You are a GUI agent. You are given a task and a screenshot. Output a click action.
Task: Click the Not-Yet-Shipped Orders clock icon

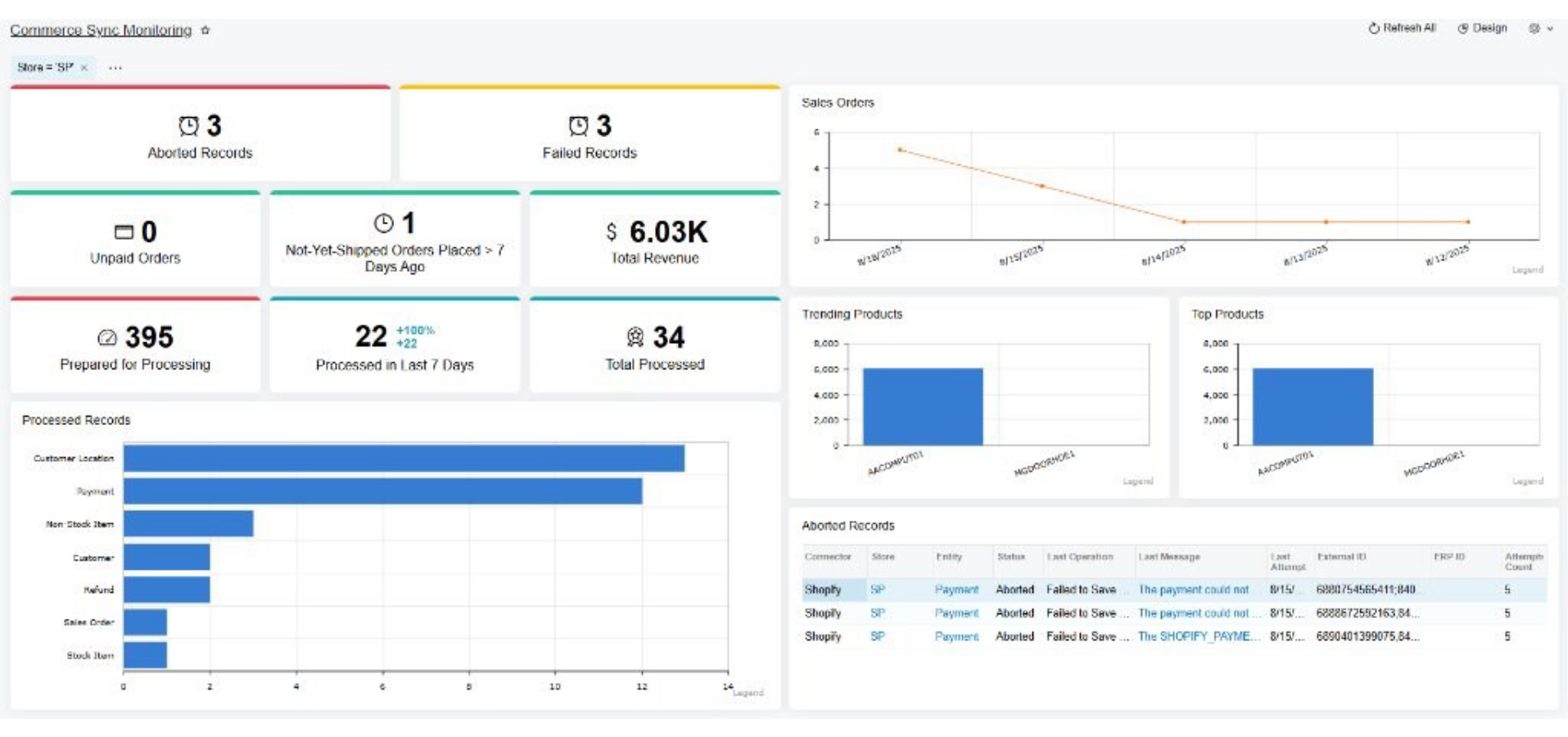coord(383,224)
